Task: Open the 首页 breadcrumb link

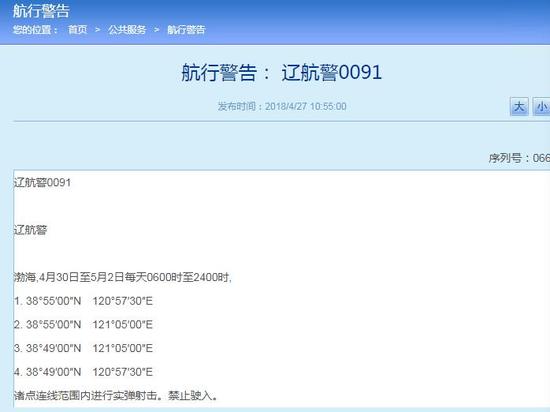Action: click(x=78, y=30)
